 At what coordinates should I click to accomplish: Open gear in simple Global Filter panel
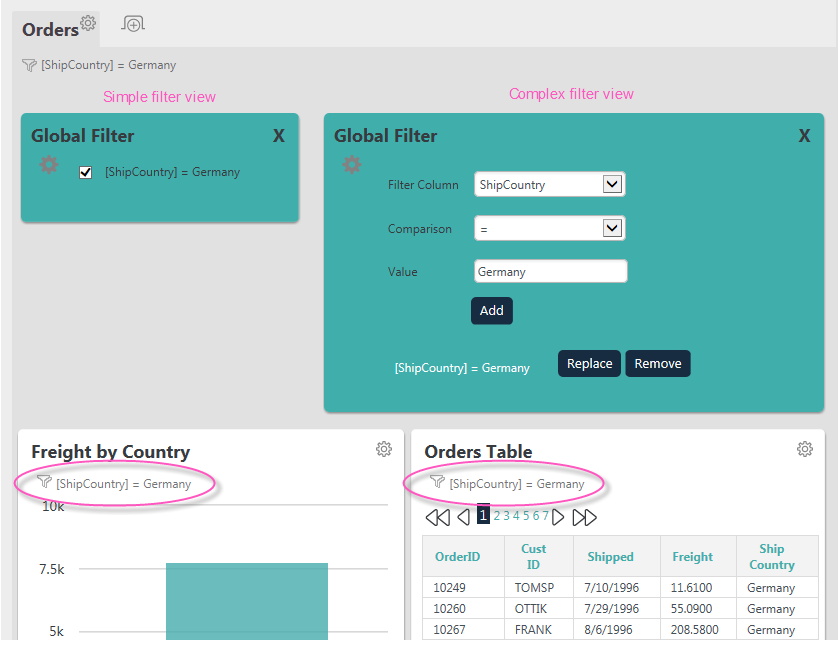point(49,165)
